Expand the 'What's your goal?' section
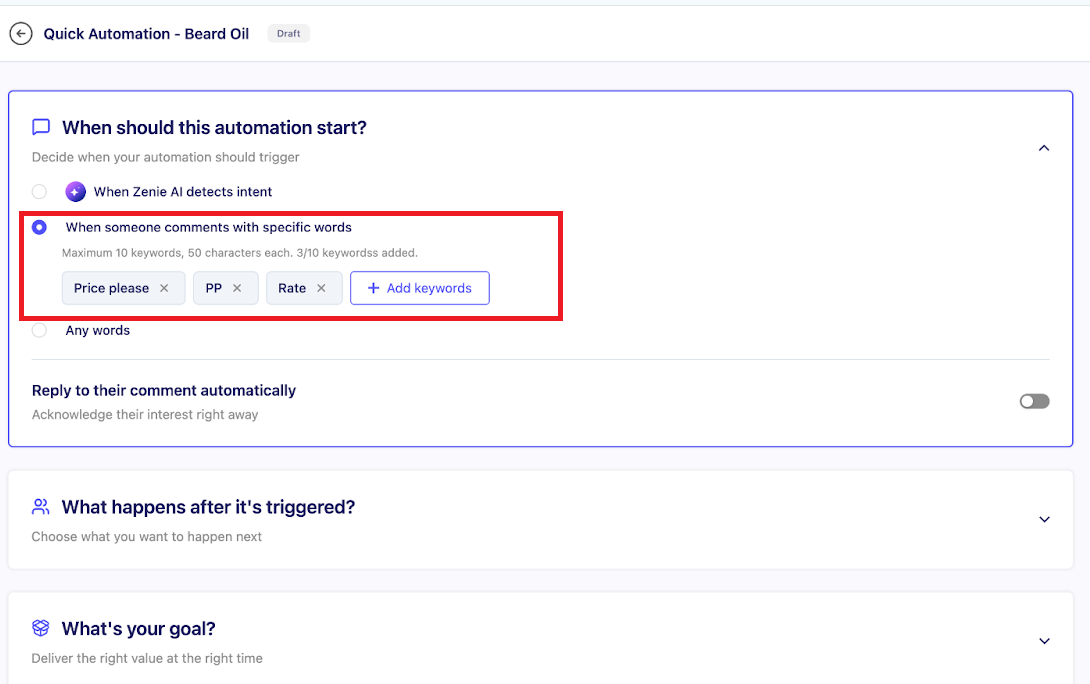1090x684 pixels. click(1043, 641)
